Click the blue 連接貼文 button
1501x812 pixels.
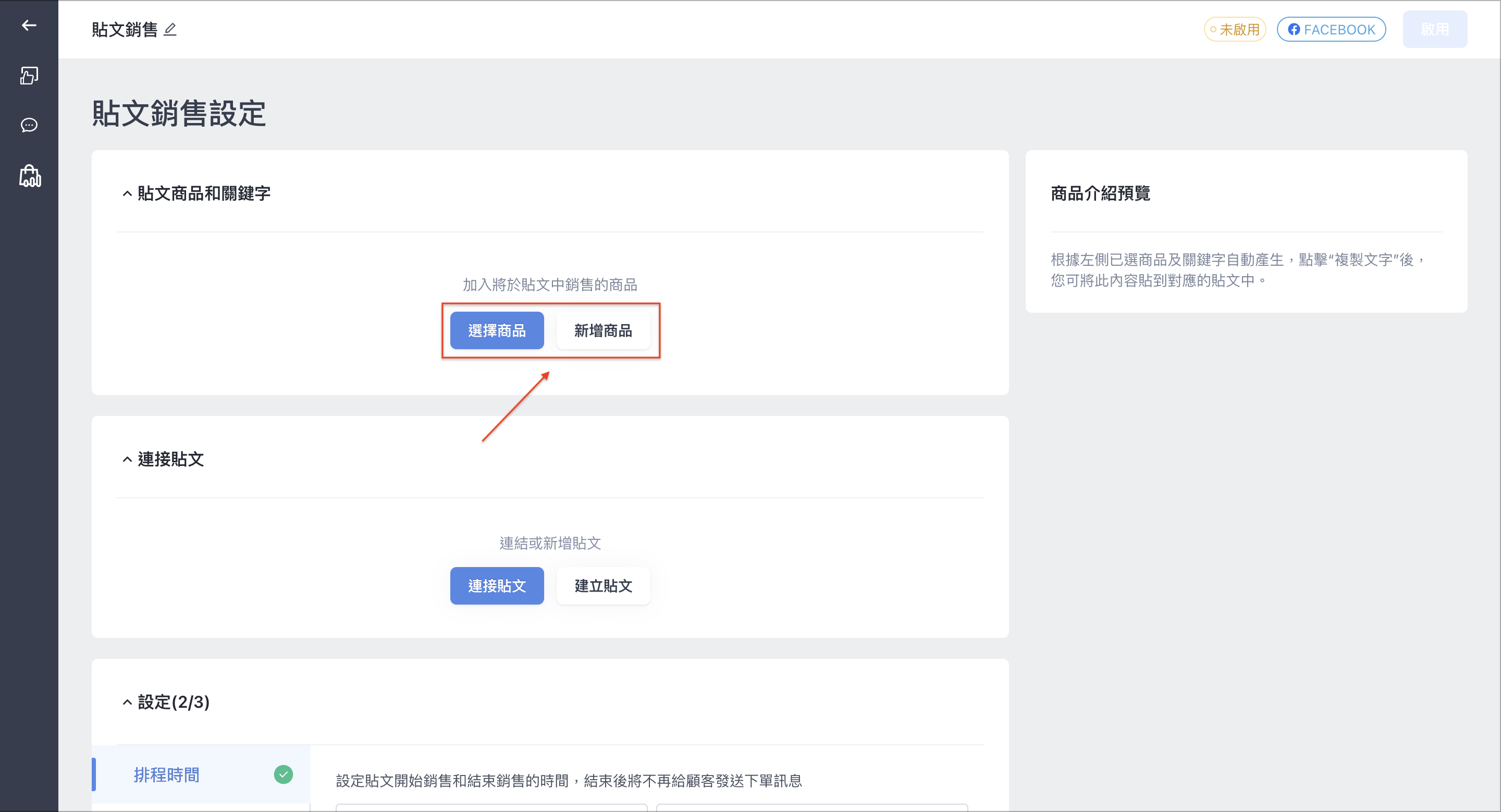[x=497, y=585]
